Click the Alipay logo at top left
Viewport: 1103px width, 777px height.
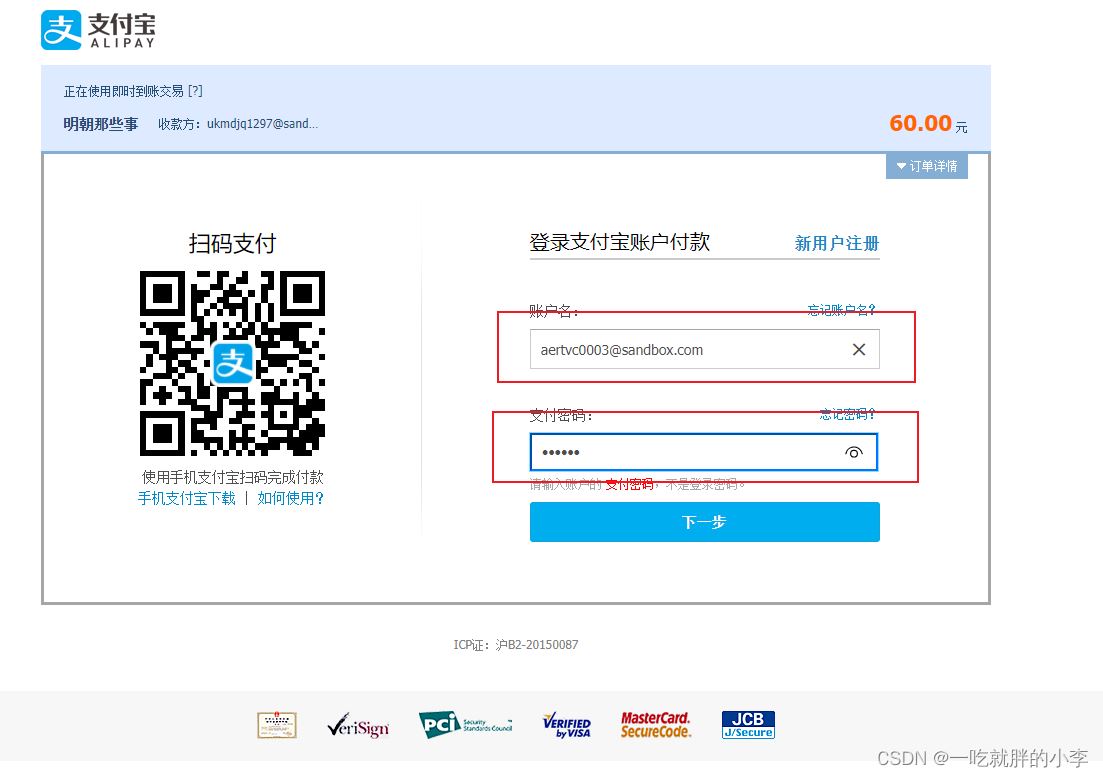[98, 30]
